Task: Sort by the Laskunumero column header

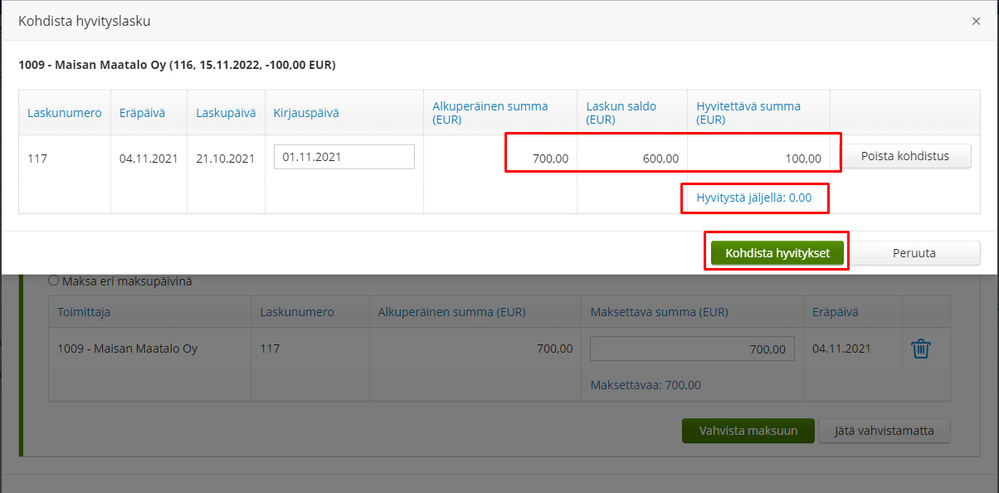Action: click(x=64, y=113)
